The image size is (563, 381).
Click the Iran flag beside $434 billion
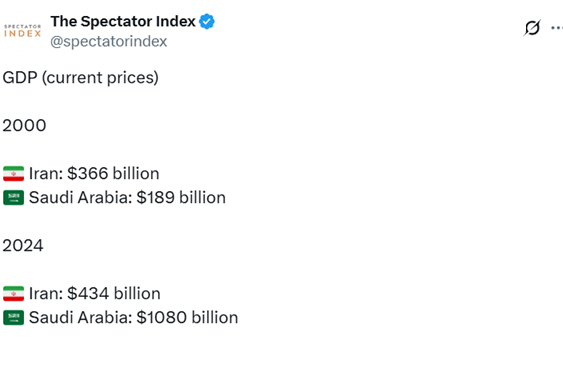coord(14,293)
